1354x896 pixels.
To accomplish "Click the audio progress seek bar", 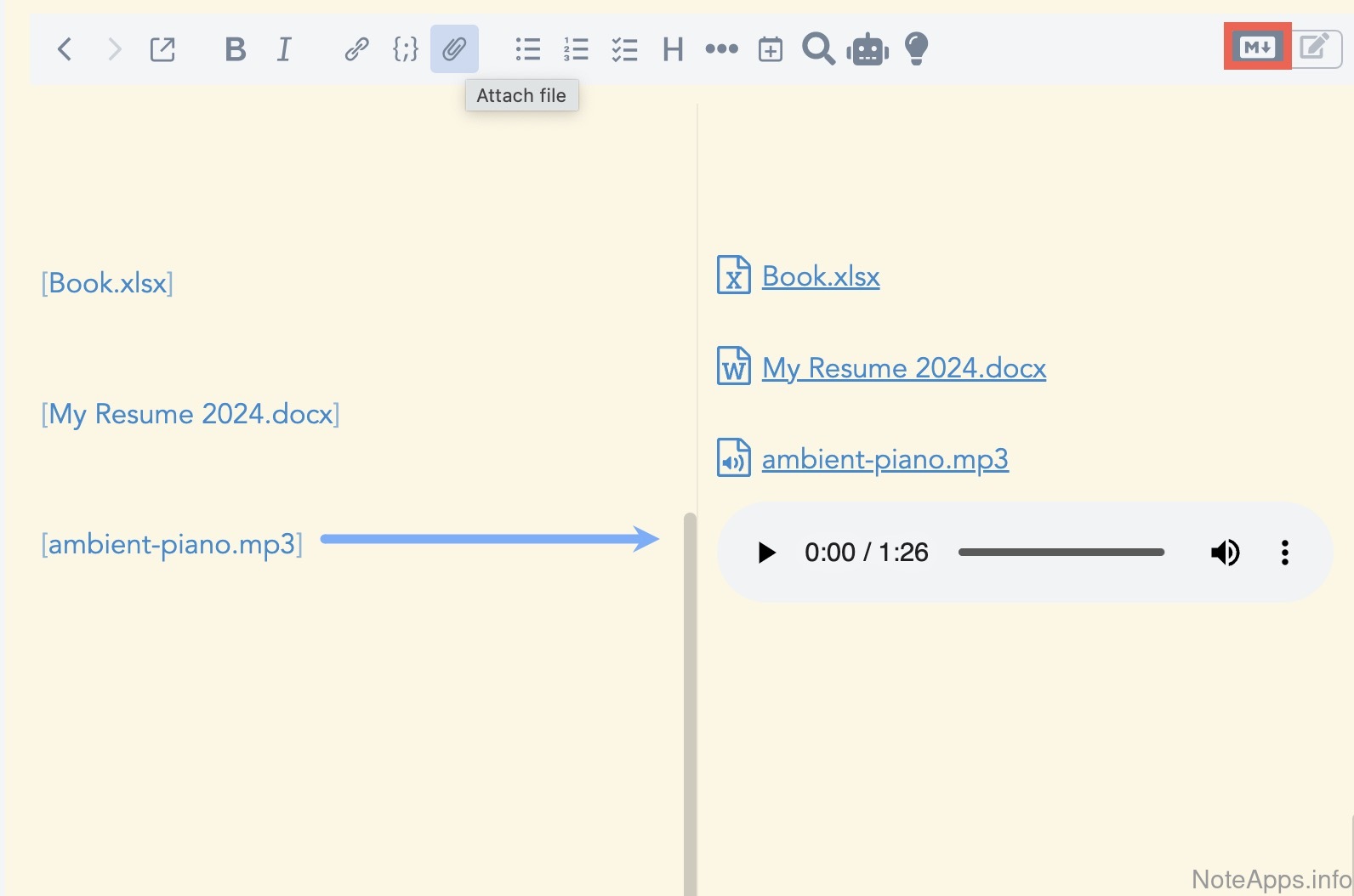I will tap(1061, 553).
